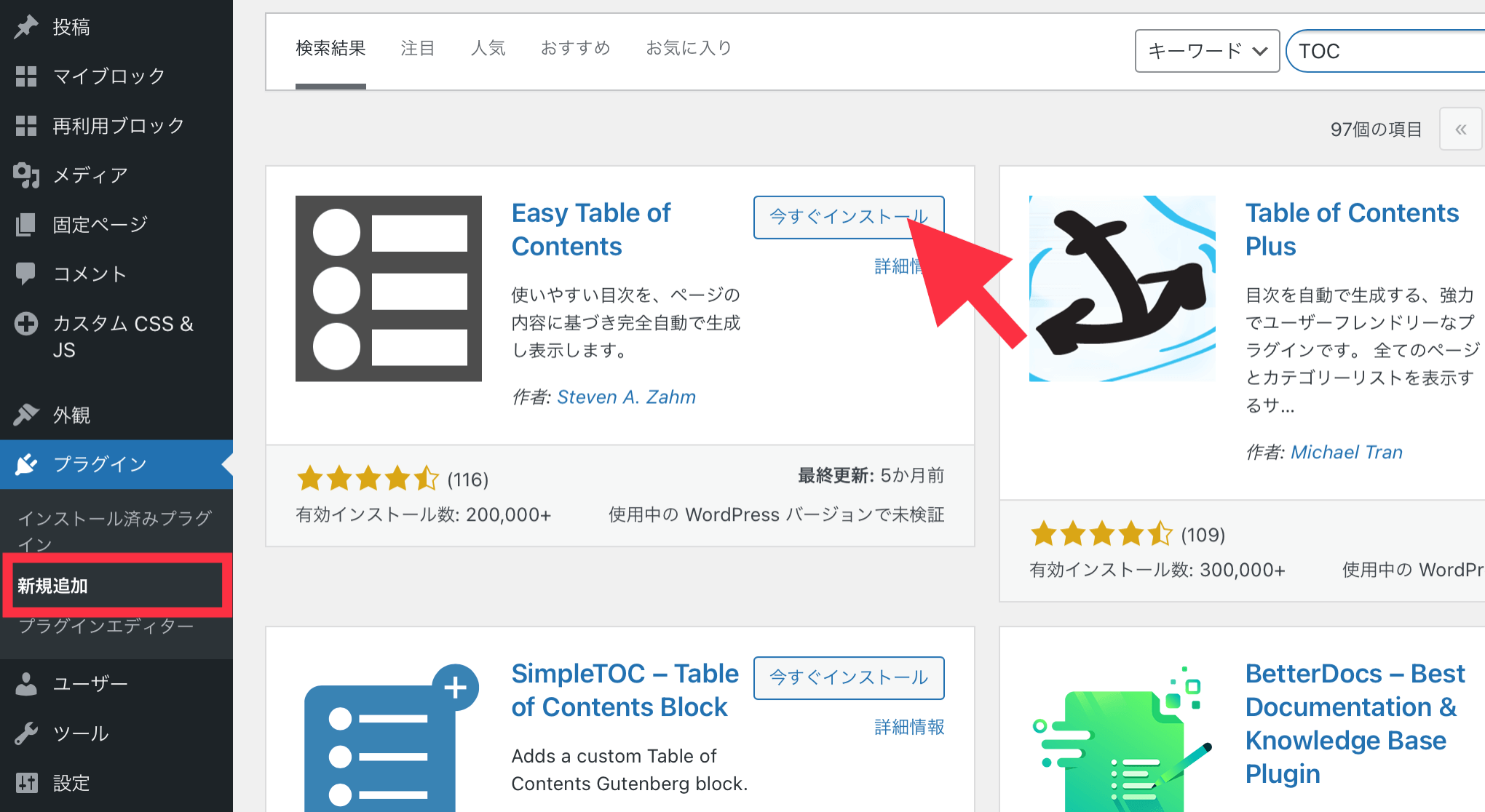Expand the キーワード search type dropdown
Image resolution: width=1485 pixels, height=812 pixels.
tap(1207, 51)
